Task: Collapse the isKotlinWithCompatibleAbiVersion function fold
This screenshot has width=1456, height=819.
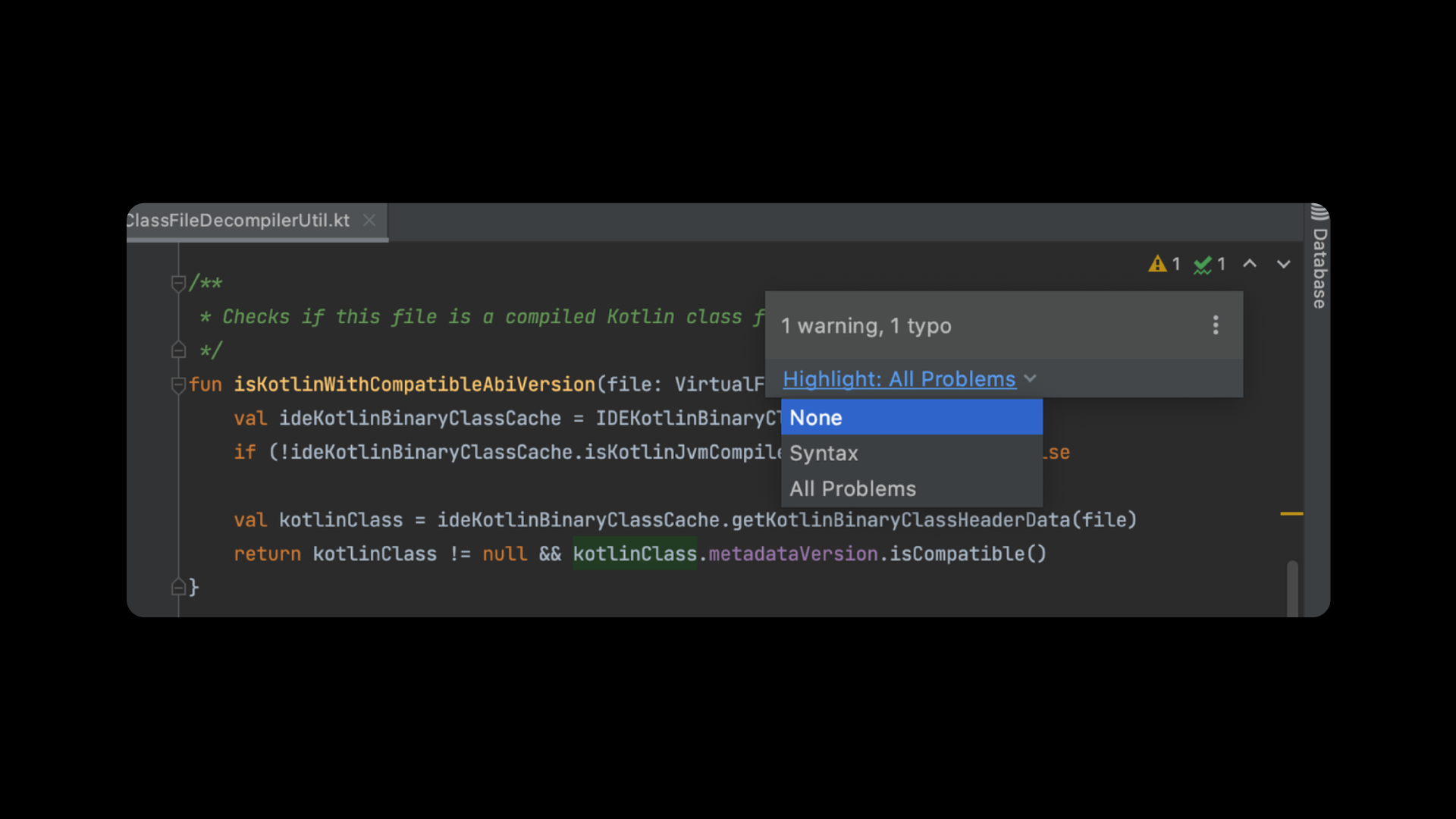Action: [x=179, y=384]
